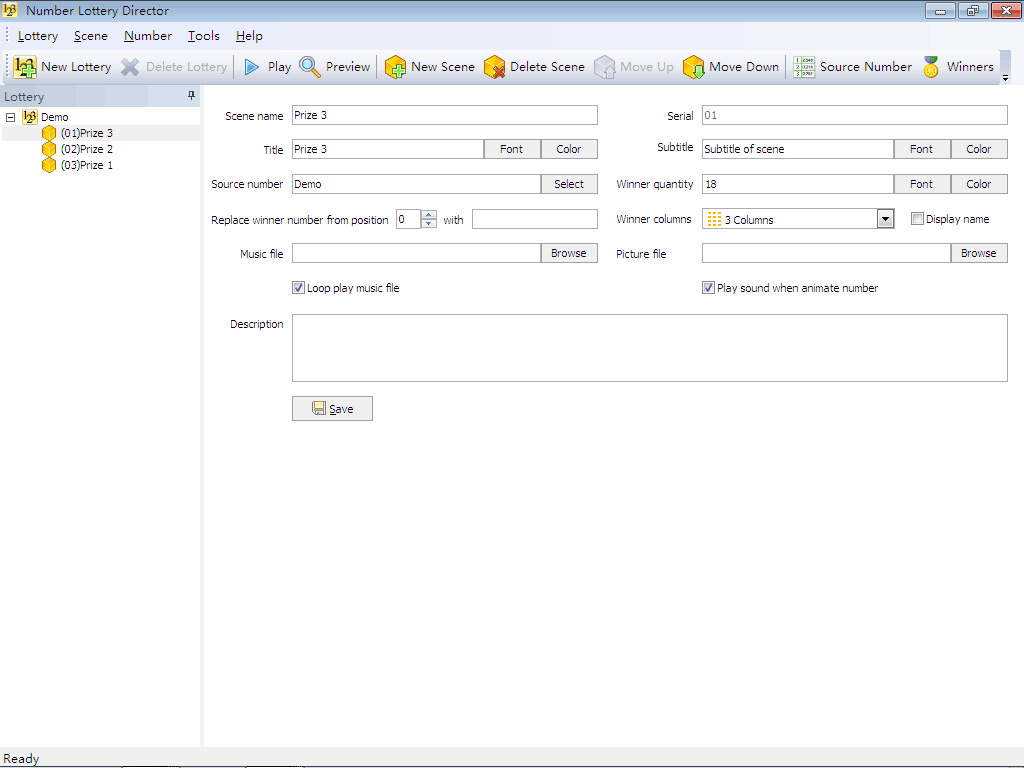Click the Source number Select button
The height and width of the screenshot is (768, 1024).
[x=569, y=184]
